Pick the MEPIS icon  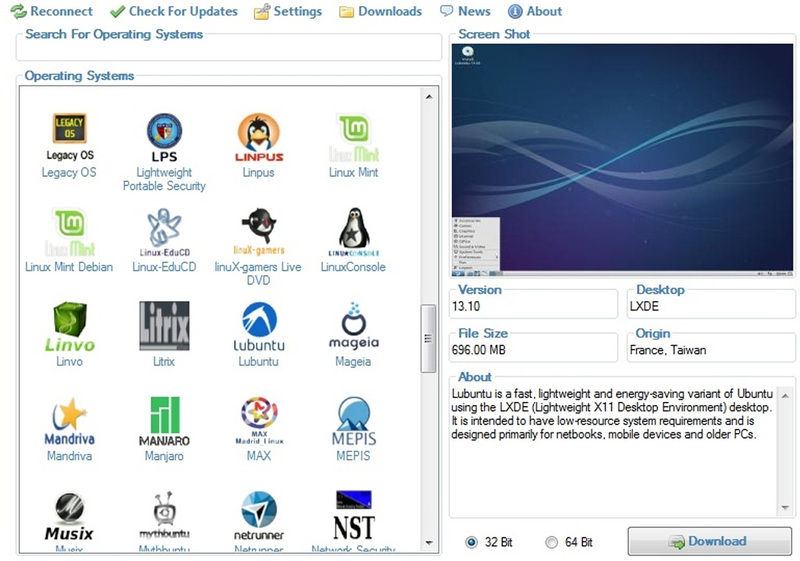[354, 421]
